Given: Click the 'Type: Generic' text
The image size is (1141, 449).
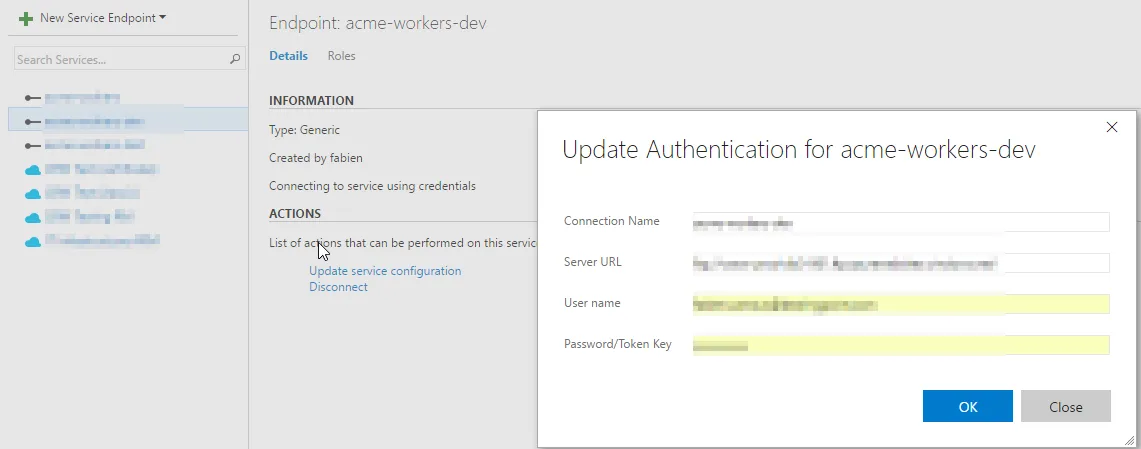Looking at the screenshot, I should [x=304, y=130].
